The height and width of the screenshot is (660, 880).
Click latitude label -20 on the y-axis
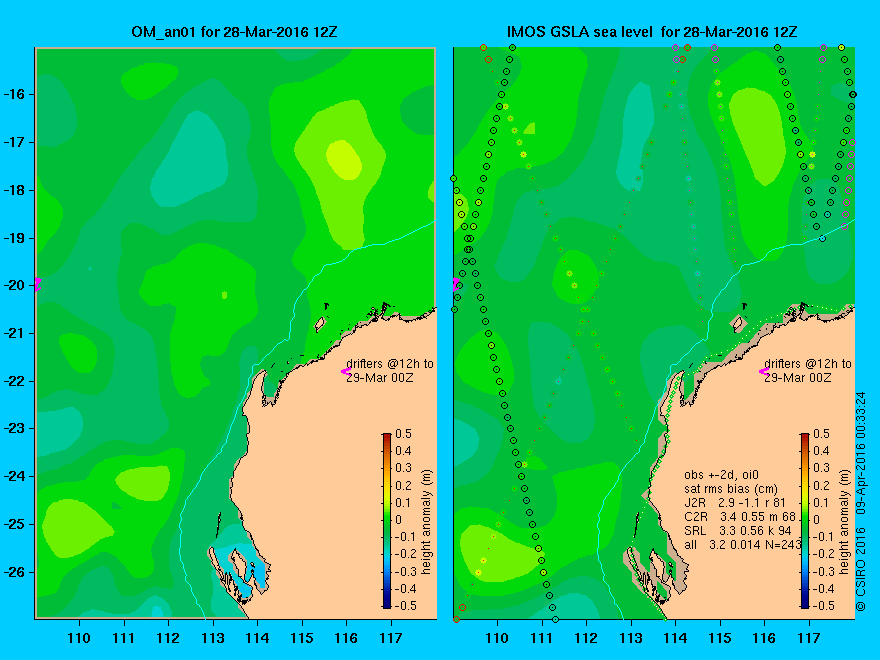point(15,285)
